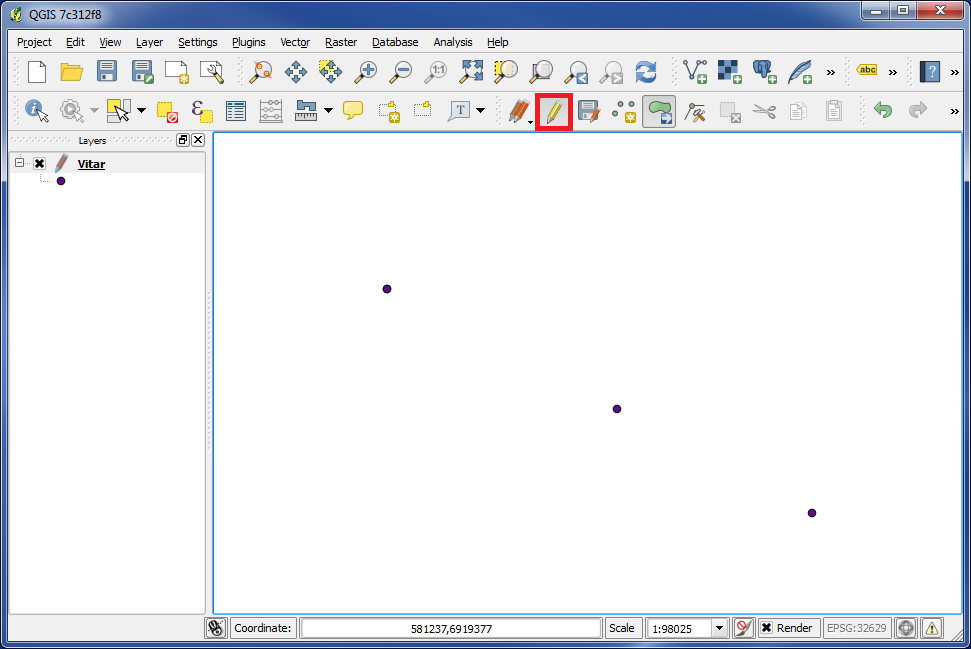Open the scale combo box dropdown
Screen dimensions: 971x649
[719, 629]
